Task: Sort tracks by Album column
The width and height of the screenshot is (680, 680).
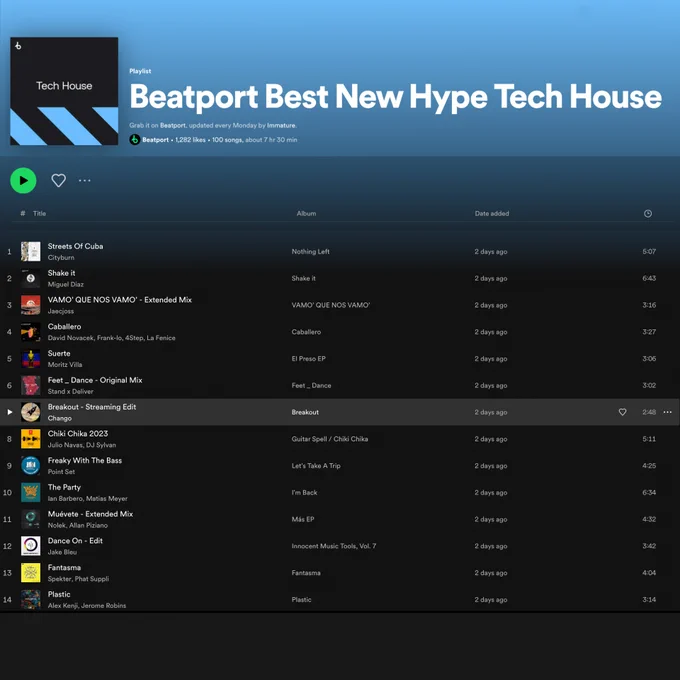Action: coord(306,213)
